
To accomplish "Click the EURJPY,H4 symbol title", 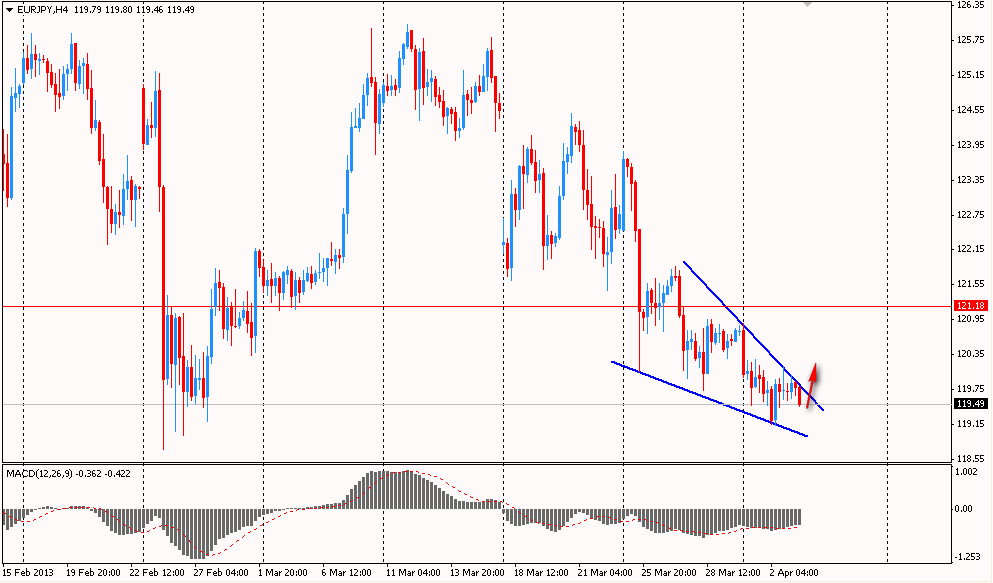I will [x=43, y=10].
